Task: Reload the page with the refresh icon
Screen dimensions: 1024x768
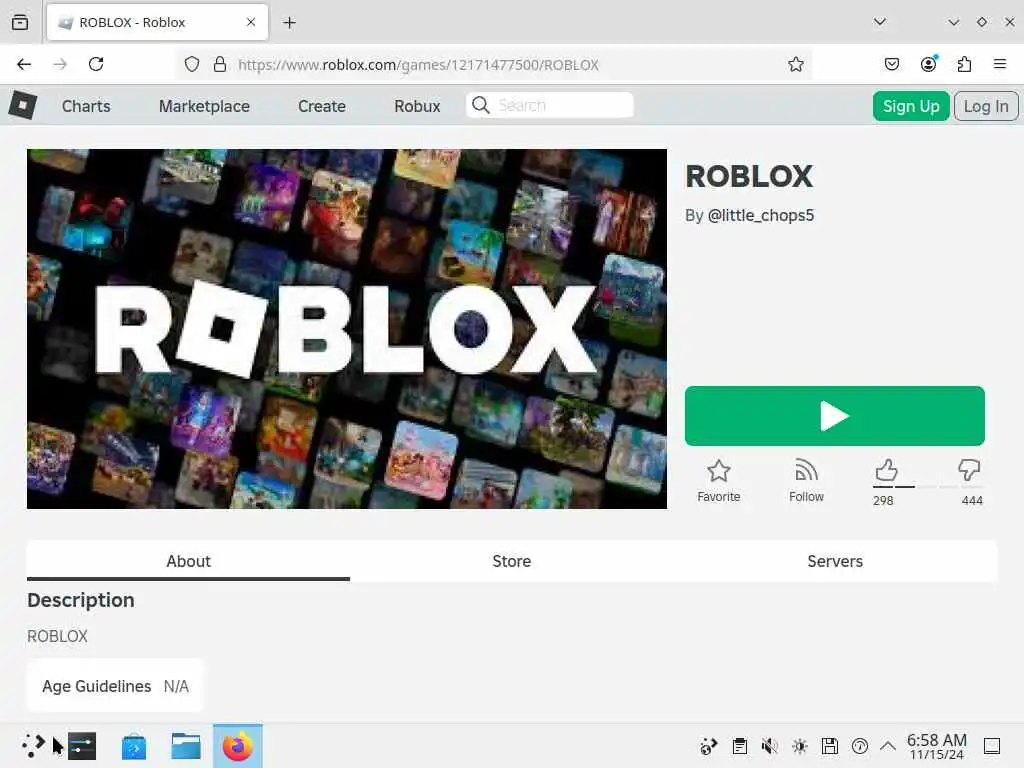Action: [96, 64]
